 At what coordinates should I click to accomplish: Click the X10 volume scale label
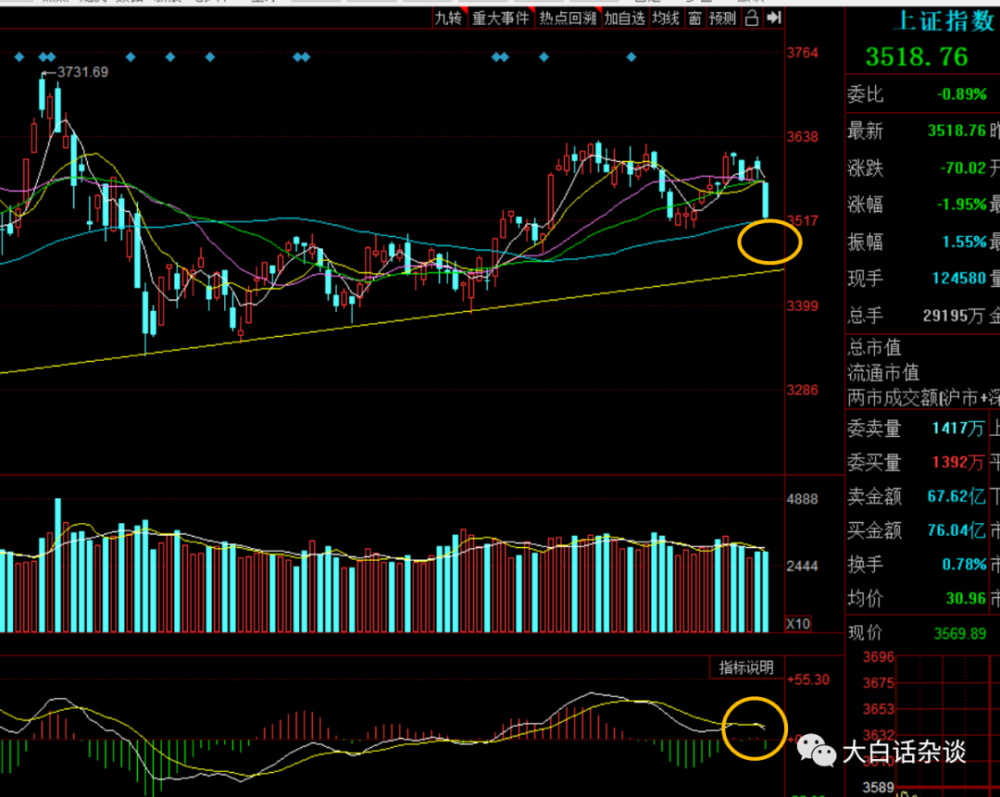797,624
